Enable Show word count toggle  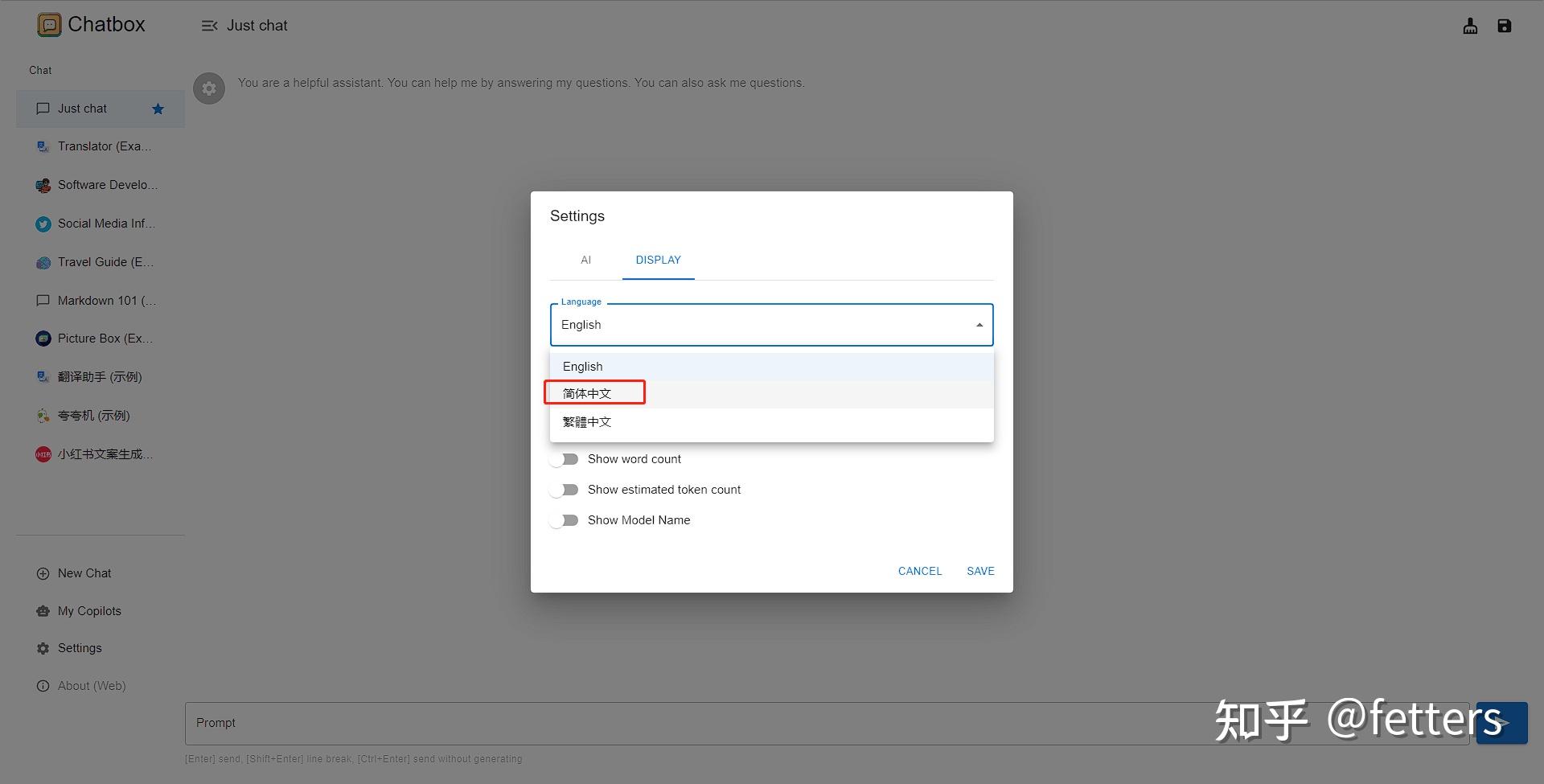point(565,459)
